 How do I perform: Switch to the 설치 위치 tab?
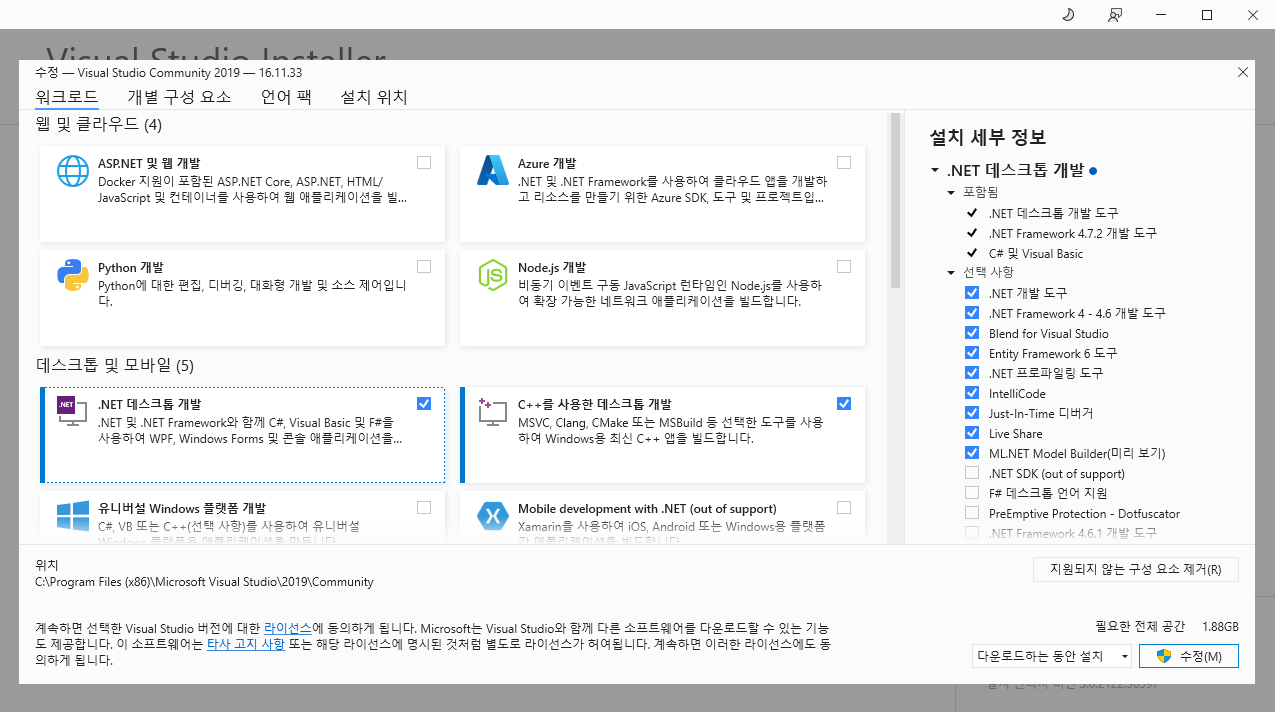pyautogui.click(x=374, y=97)
